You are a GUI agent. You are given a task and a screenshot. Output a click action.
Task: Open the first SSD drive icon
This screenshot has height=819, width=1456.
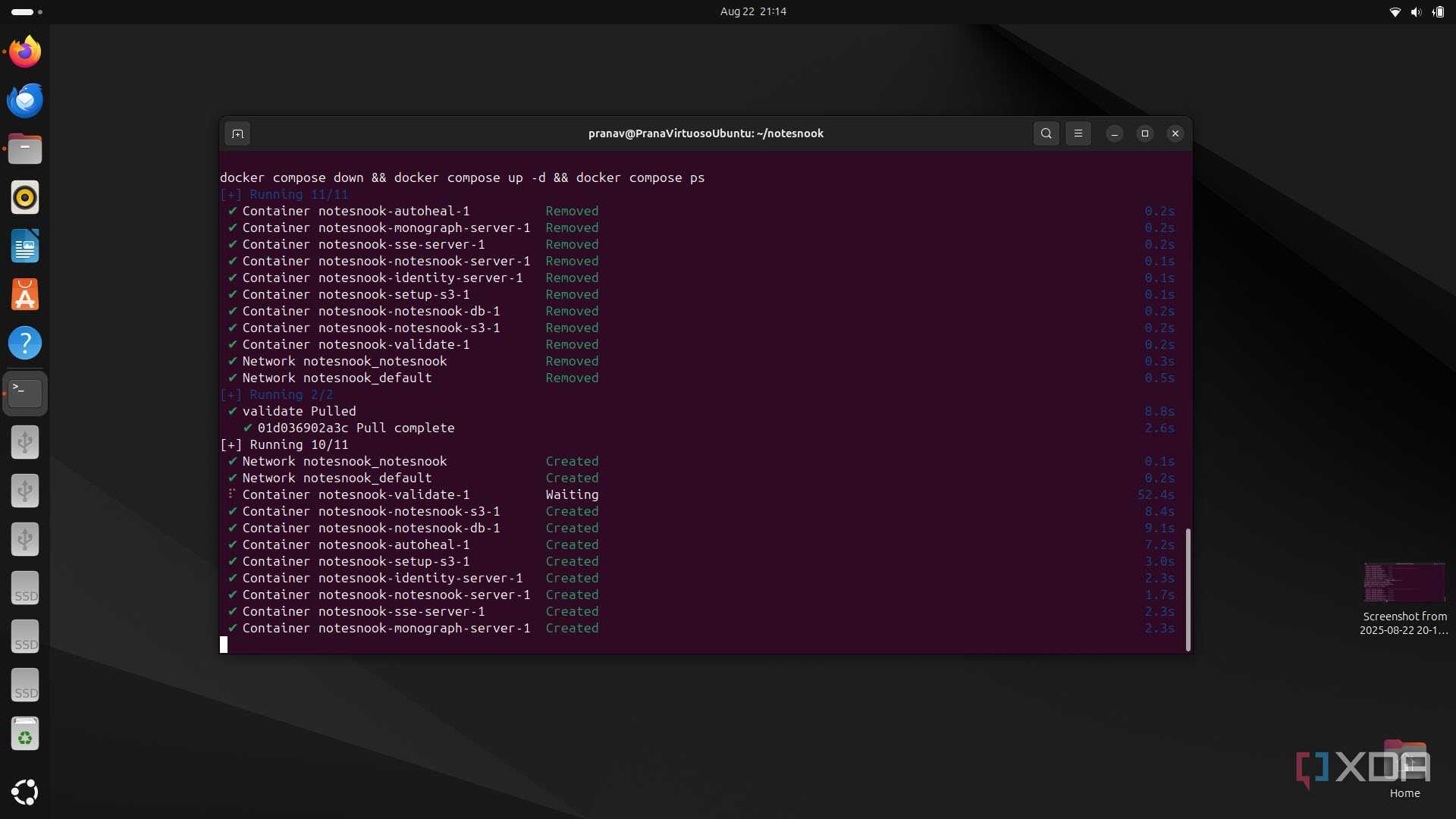point(25,588)
